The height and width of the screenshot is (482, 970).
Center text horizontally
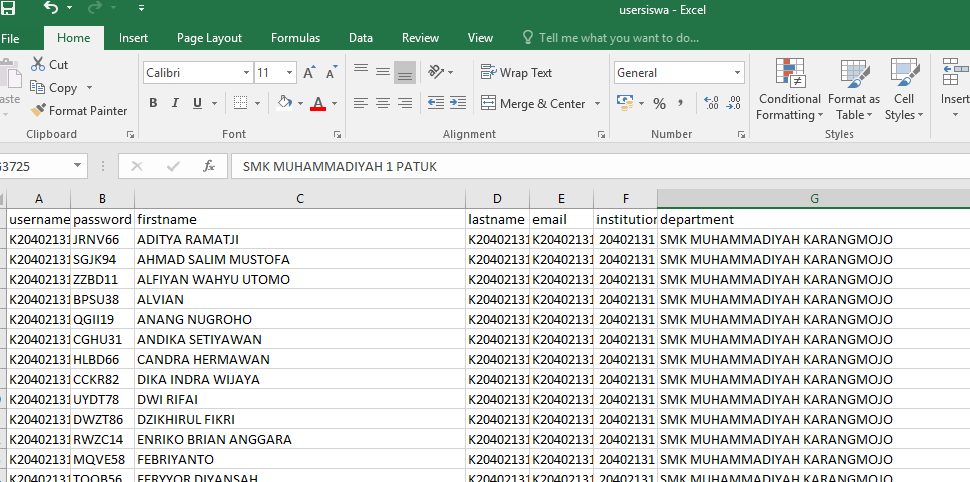coord(383,103)
